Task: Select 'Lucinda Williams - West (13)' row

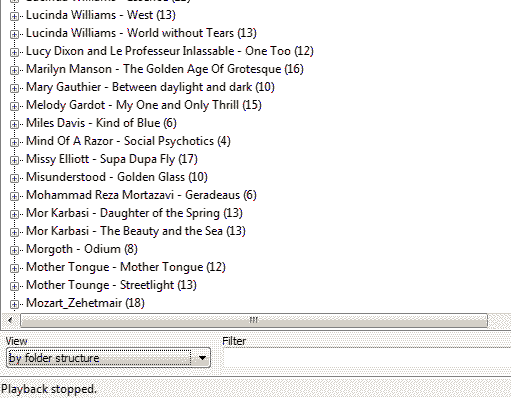Action: coord(101,15)
